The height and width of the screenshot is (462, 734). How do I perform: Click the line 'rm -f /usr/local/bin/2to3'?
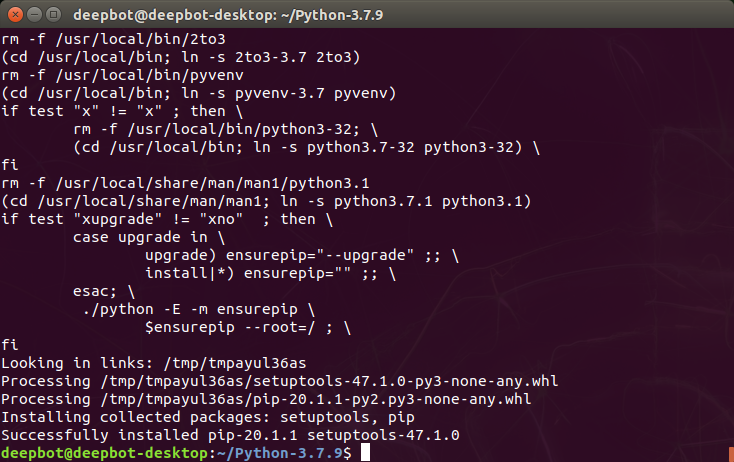tap(113, 39)
